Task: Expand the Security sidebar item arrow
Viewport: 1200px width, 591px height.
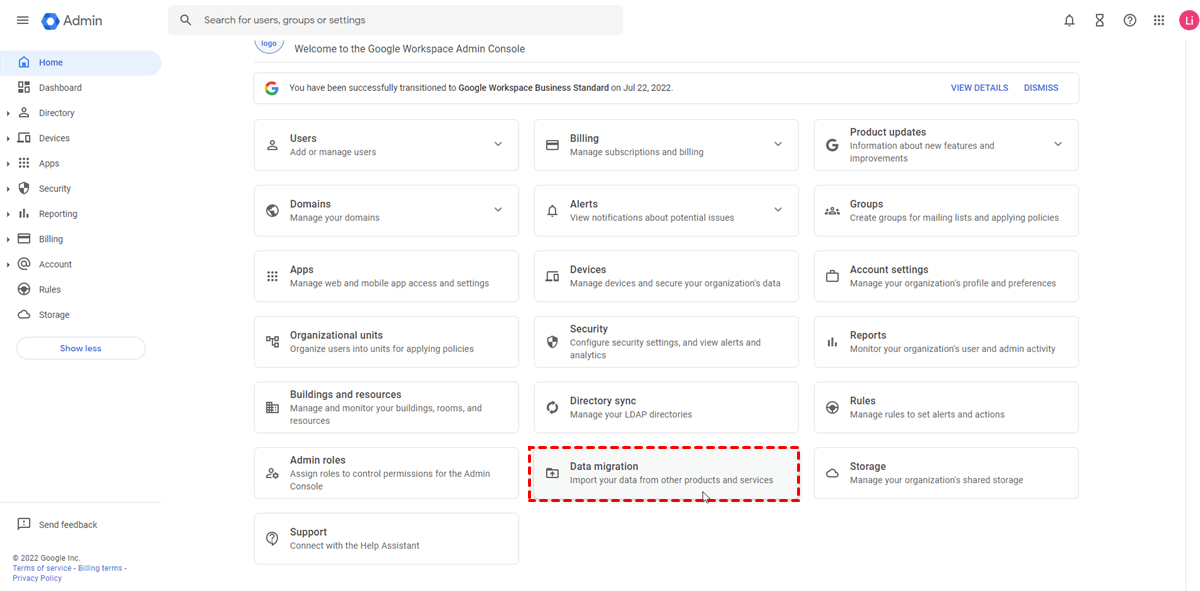Action: tap(8, 189)
